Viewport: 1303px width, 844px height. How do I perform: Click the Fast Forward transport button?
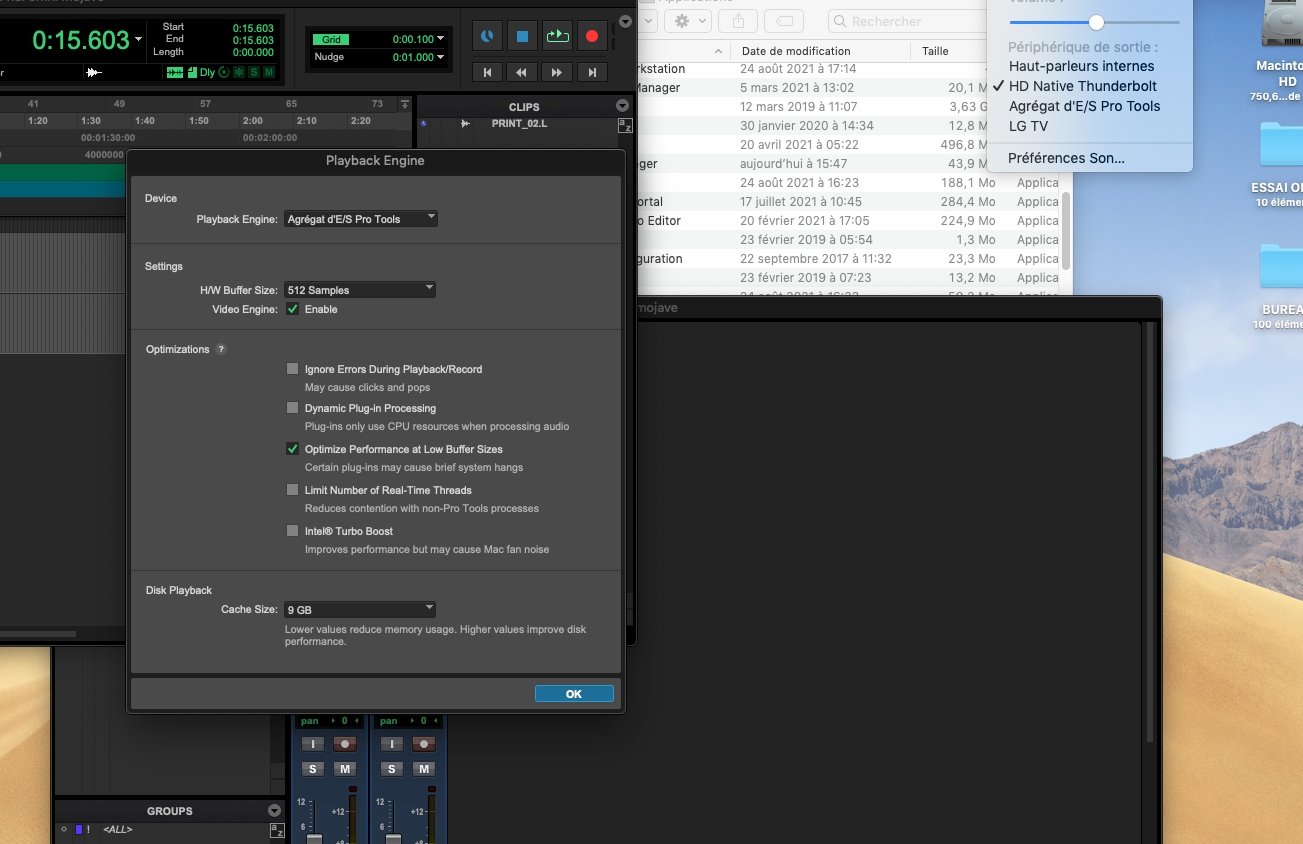pyautogui.click(x=557, y=72)
